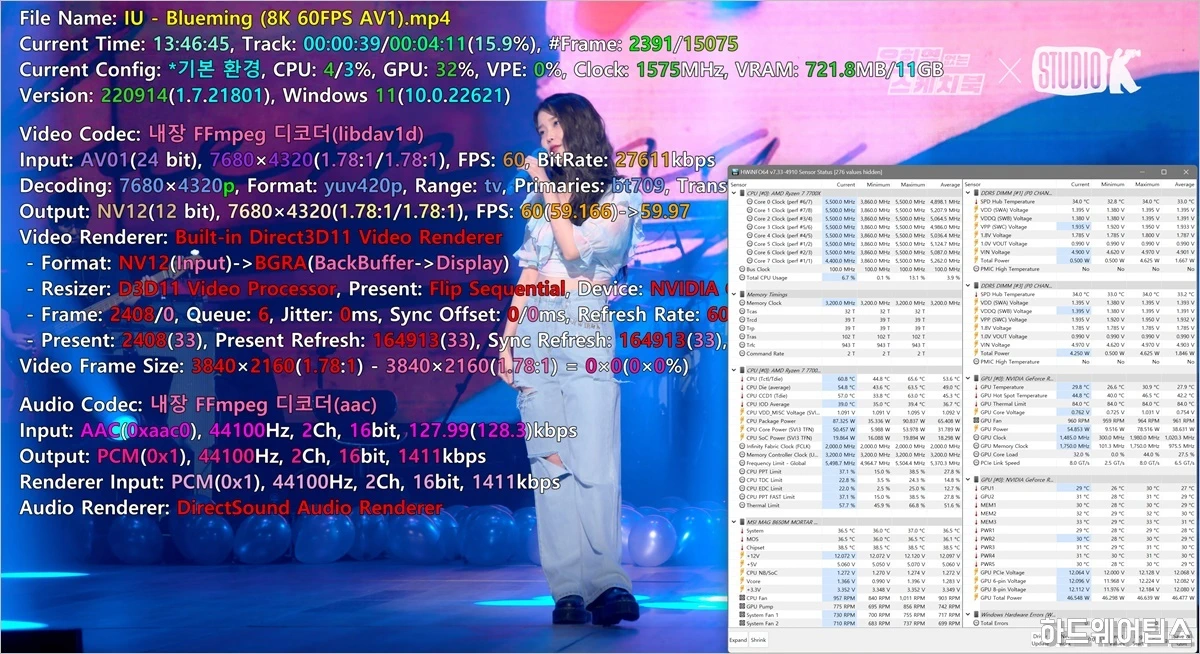Click the Command Rate sensor icon
The width and height of the screenshot is (1200, 654).
(741, 353)
